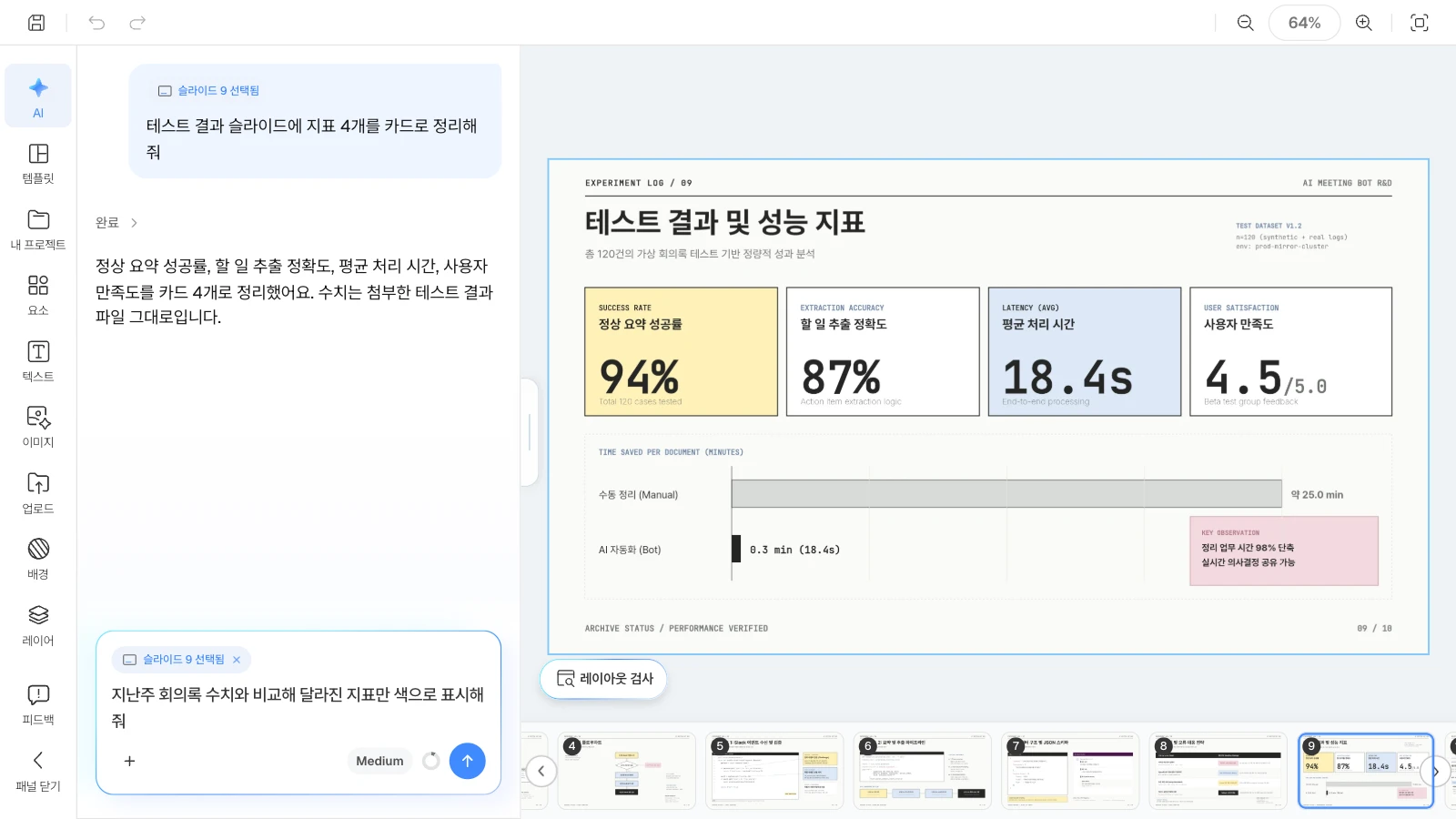Viewport: 1456px width, 819px height.
Task: Select the 텍스트 text tool
Action: click(38, 361)
